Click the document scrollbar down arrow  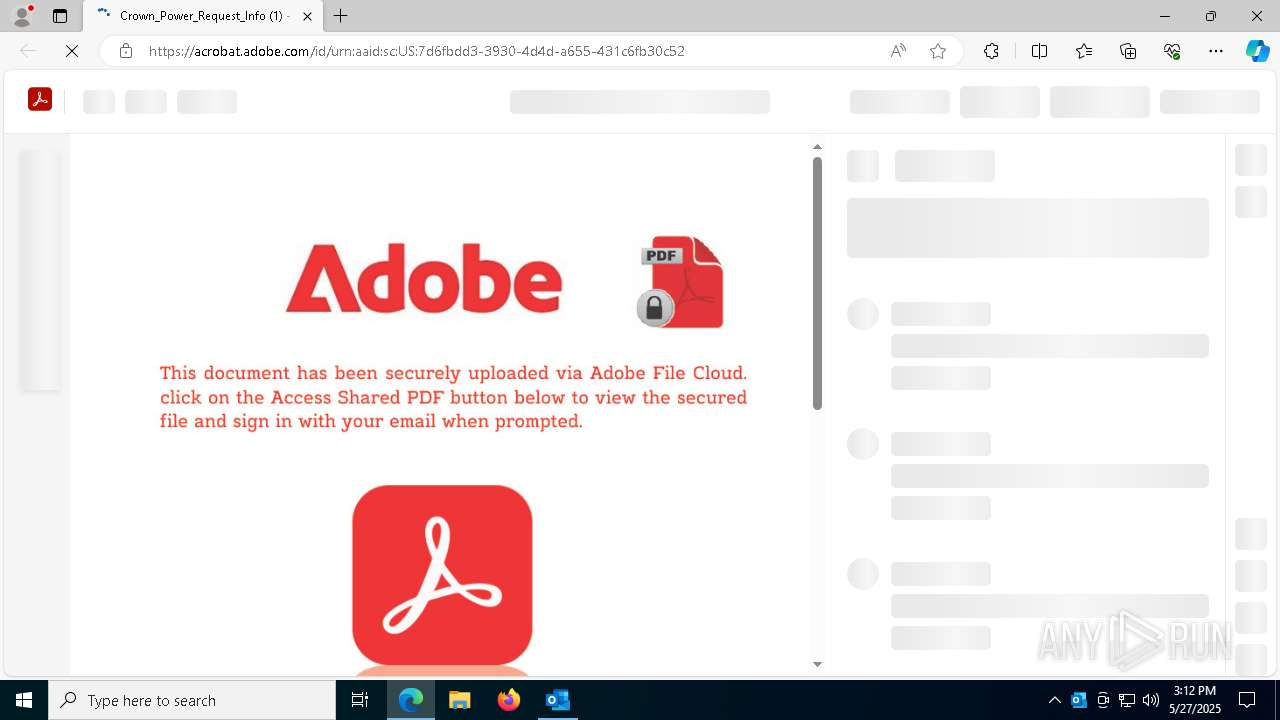point(817,664)
